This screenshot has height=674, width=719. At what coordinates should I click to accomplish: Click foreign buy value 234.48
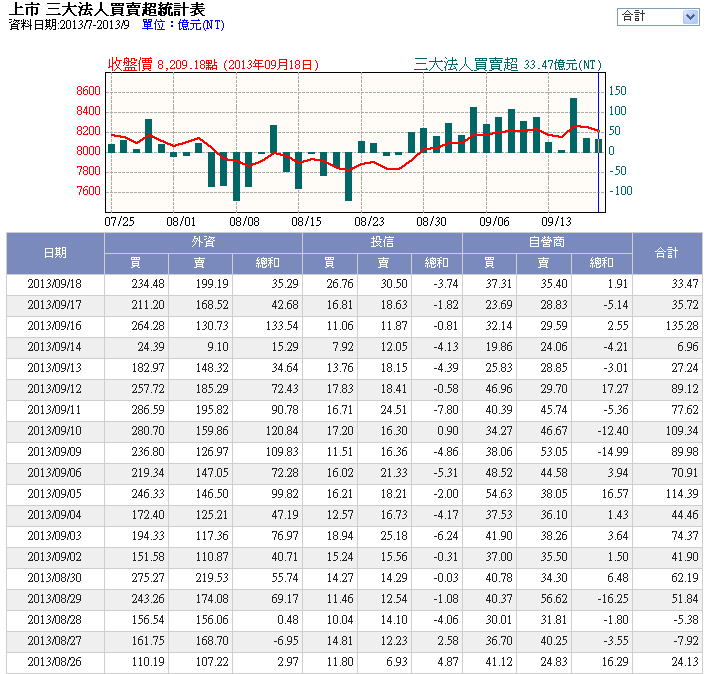pyautogui.click(x=148, y=284)
